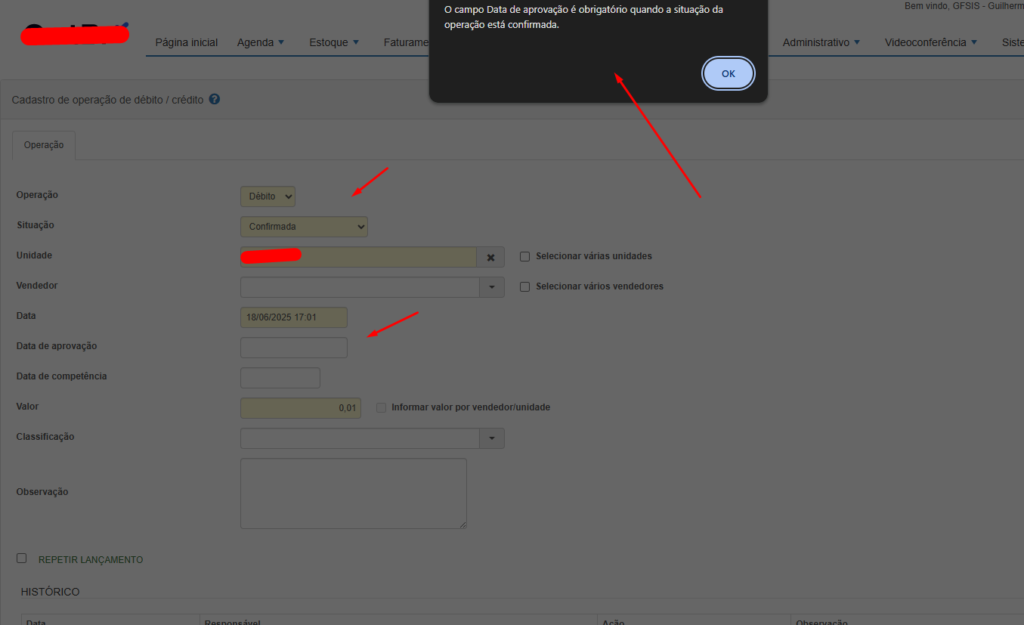Select the Operação tab
Viewport: 1024px width, 625px height.
pyautogui.click(x=44, y=145)
